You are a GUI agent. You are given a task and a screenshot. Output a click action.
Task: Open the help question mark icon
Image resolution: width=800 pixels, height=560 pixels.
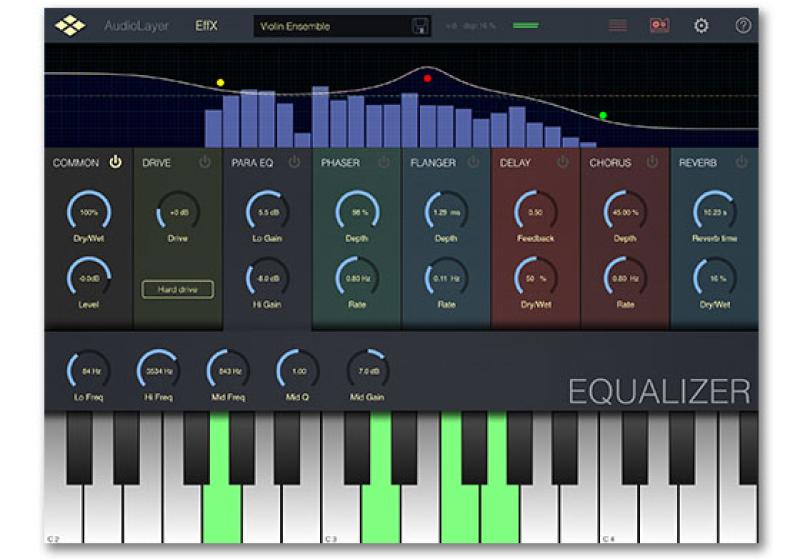click(743, 26)
